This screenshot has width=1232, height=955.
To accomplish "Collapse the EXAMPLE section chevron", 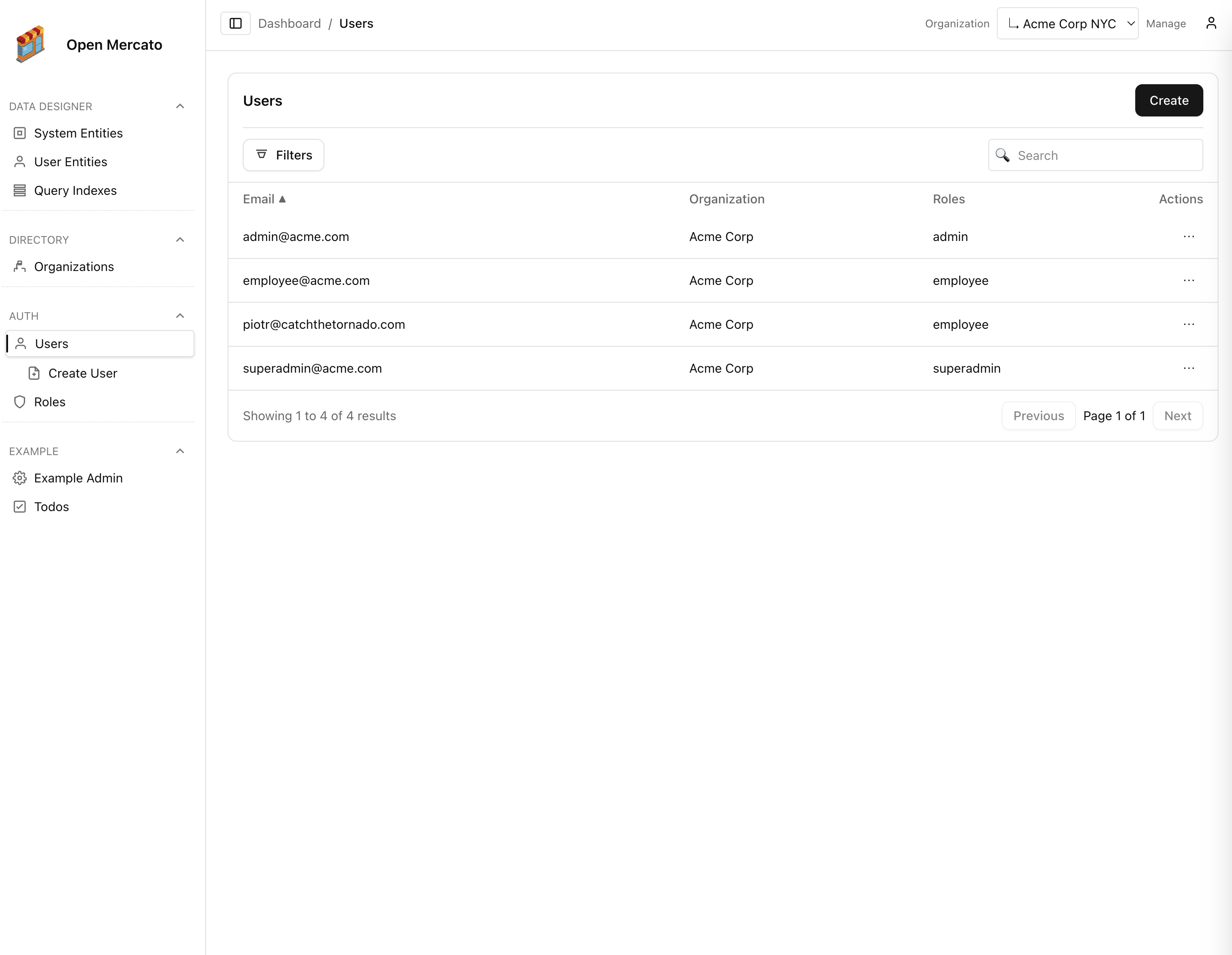I will click(x=180, y=451).
